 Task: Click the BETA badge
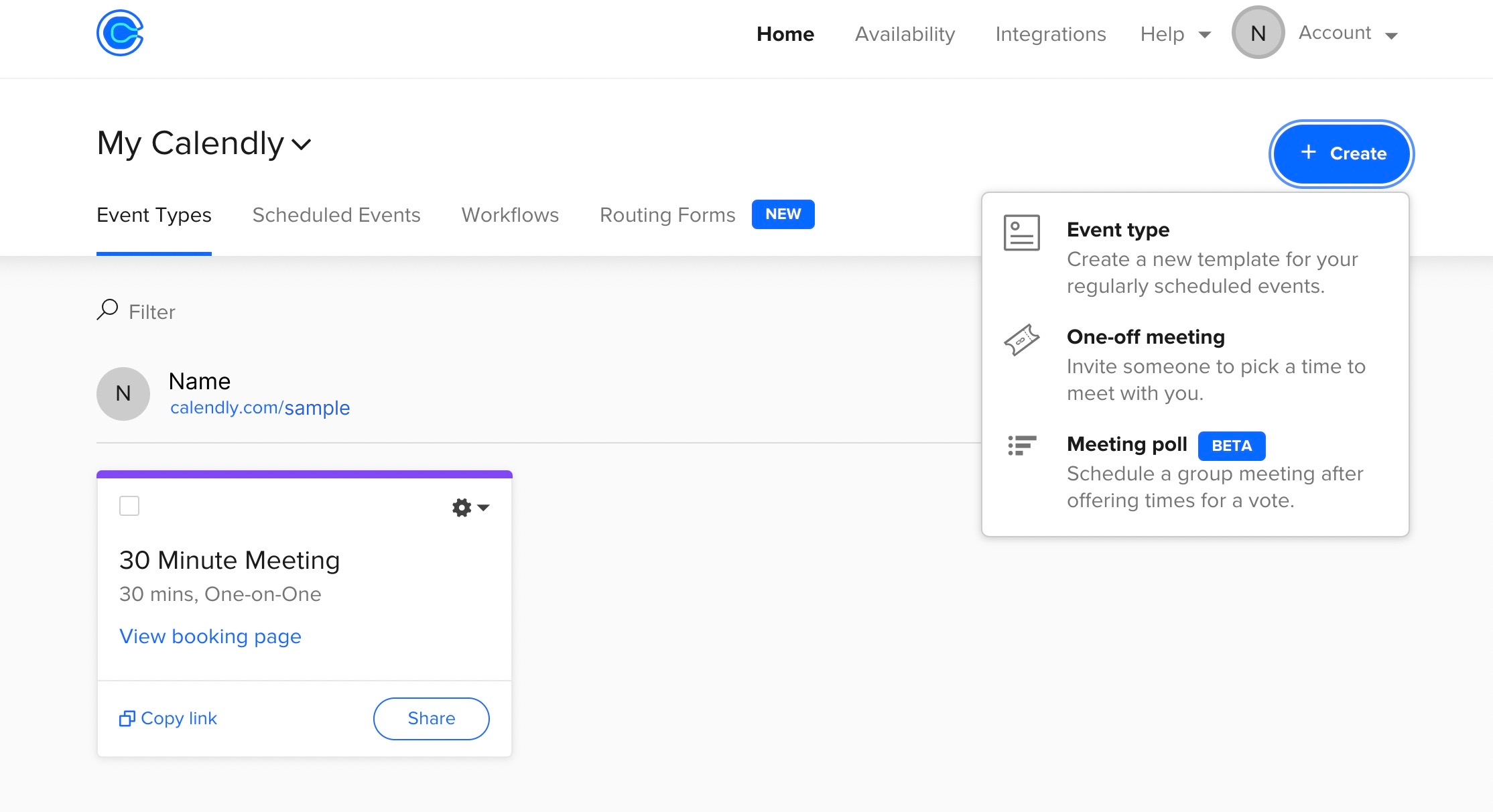coord(1232,446)
